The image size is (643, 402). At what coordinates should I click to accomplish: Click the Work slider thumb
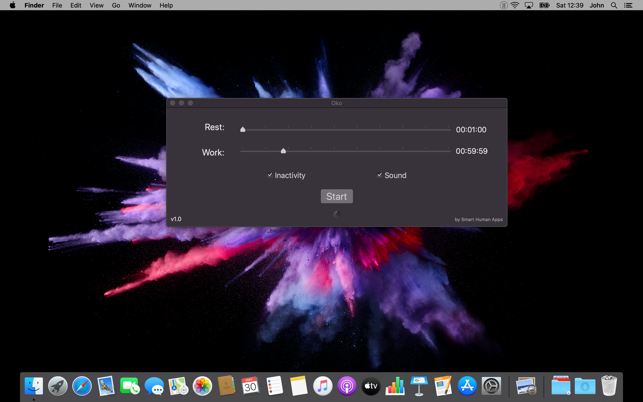[x=283, y=151]
